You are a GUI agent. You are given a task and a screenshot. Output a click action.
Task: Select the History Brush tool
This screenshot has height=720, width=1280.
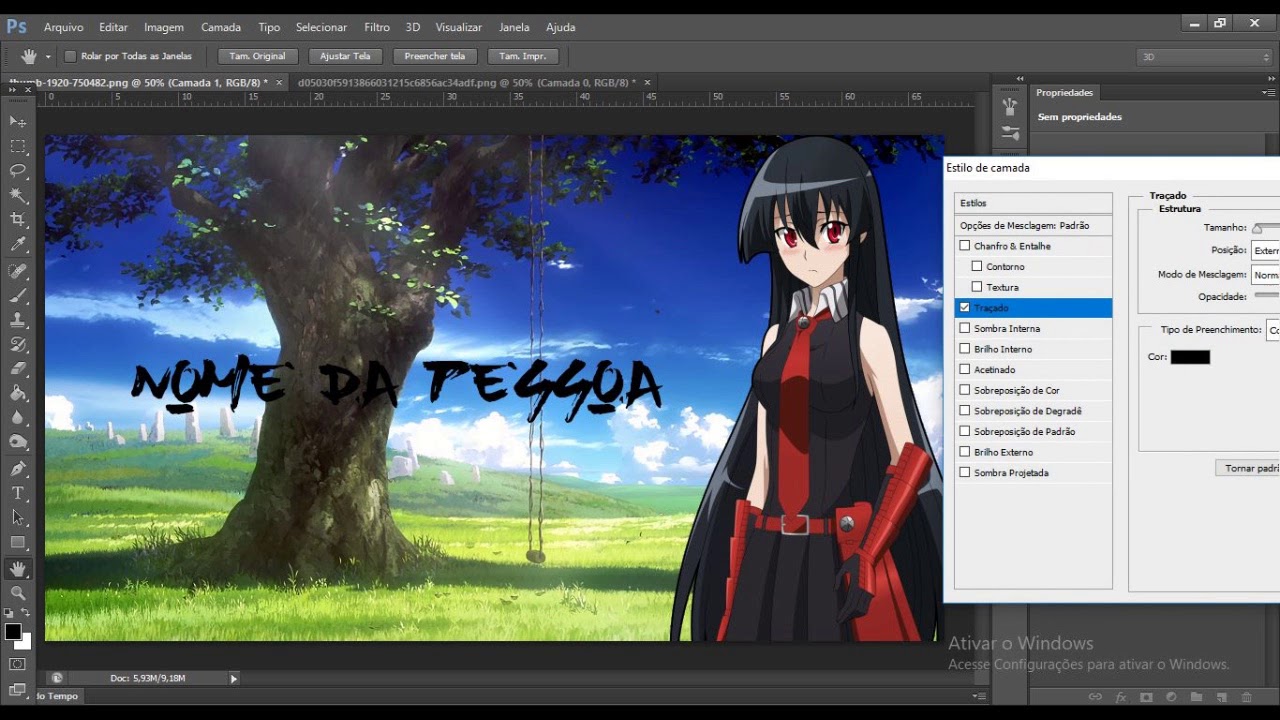18,345
